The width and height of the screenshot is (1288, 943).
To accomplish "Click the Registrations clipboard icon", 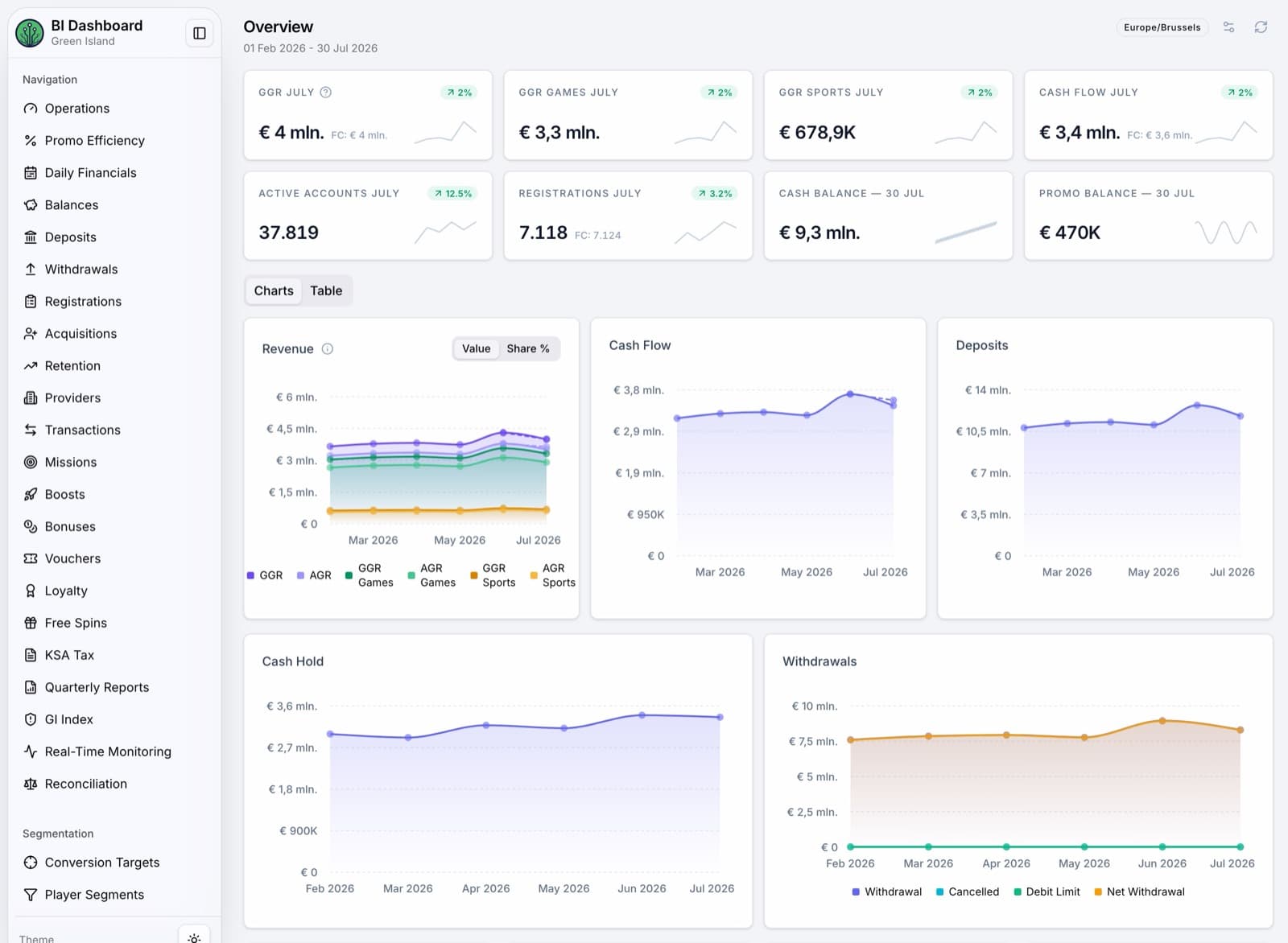I will tap(31, 302).
